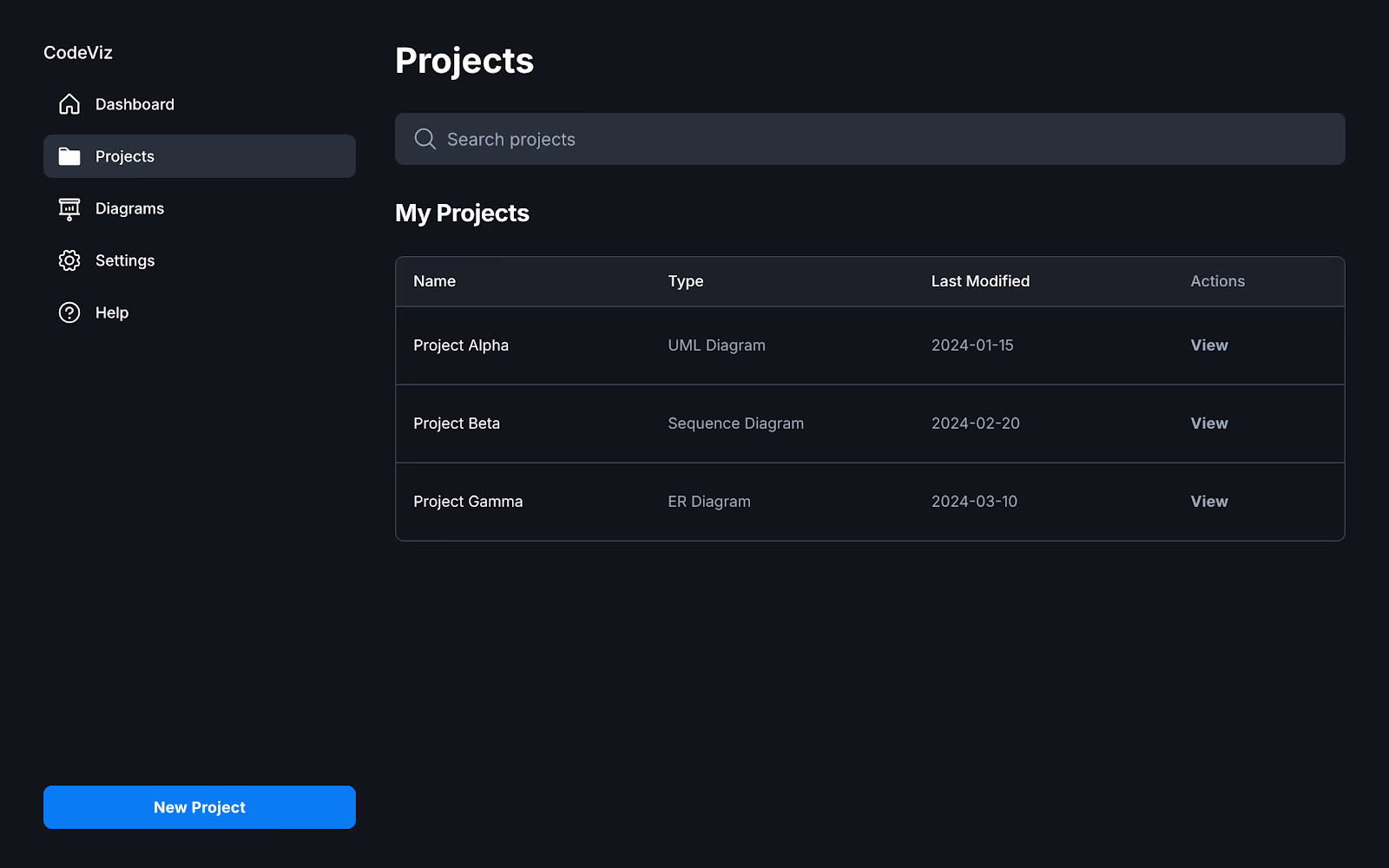
Task: Click the Dashboard menu item
Action: click(x=134, y=103)
